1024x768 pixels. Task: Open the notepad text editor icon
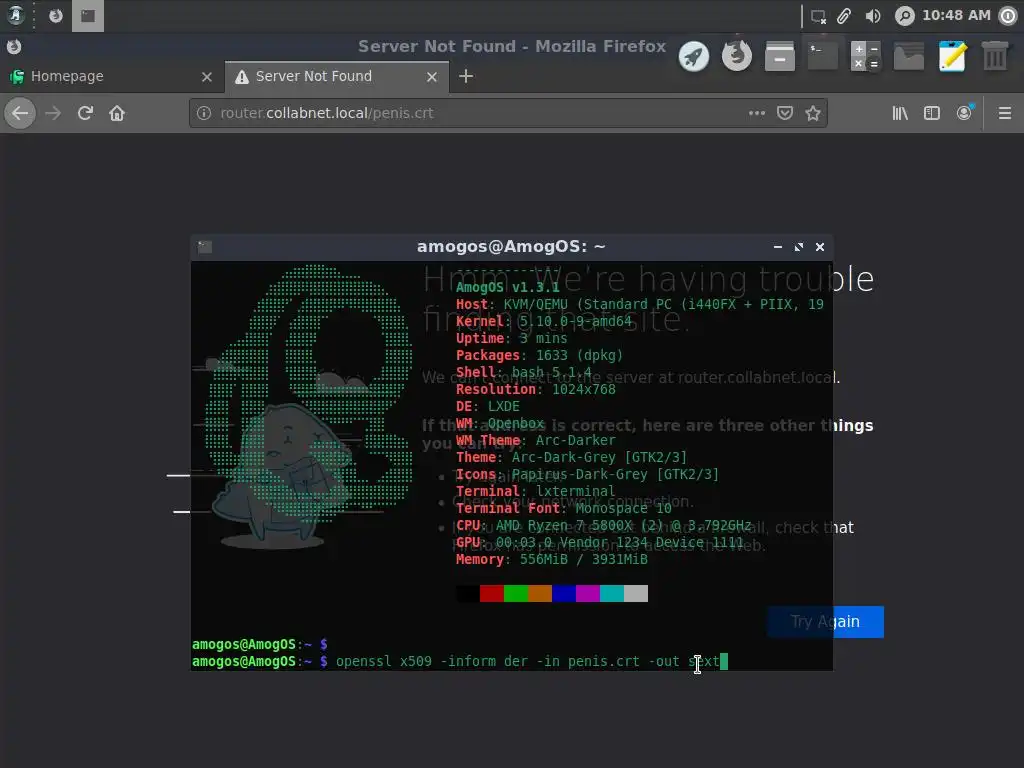tap(952, 56)
